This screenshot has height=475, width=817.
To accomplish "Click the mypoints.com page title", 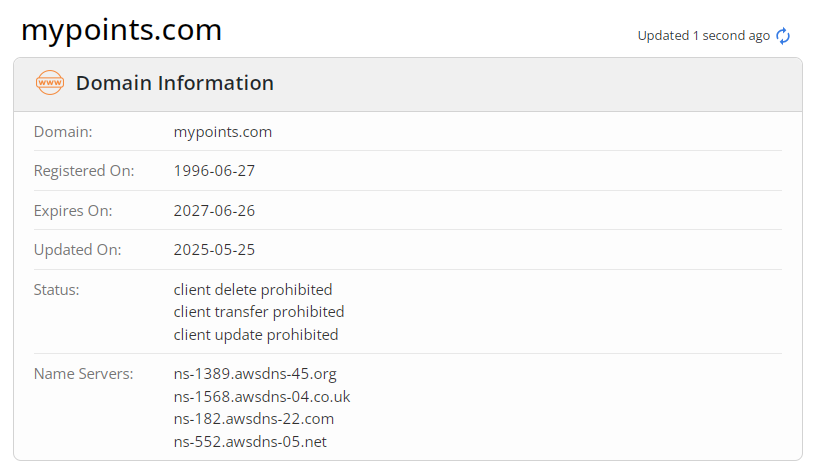I will click(121, 30).
